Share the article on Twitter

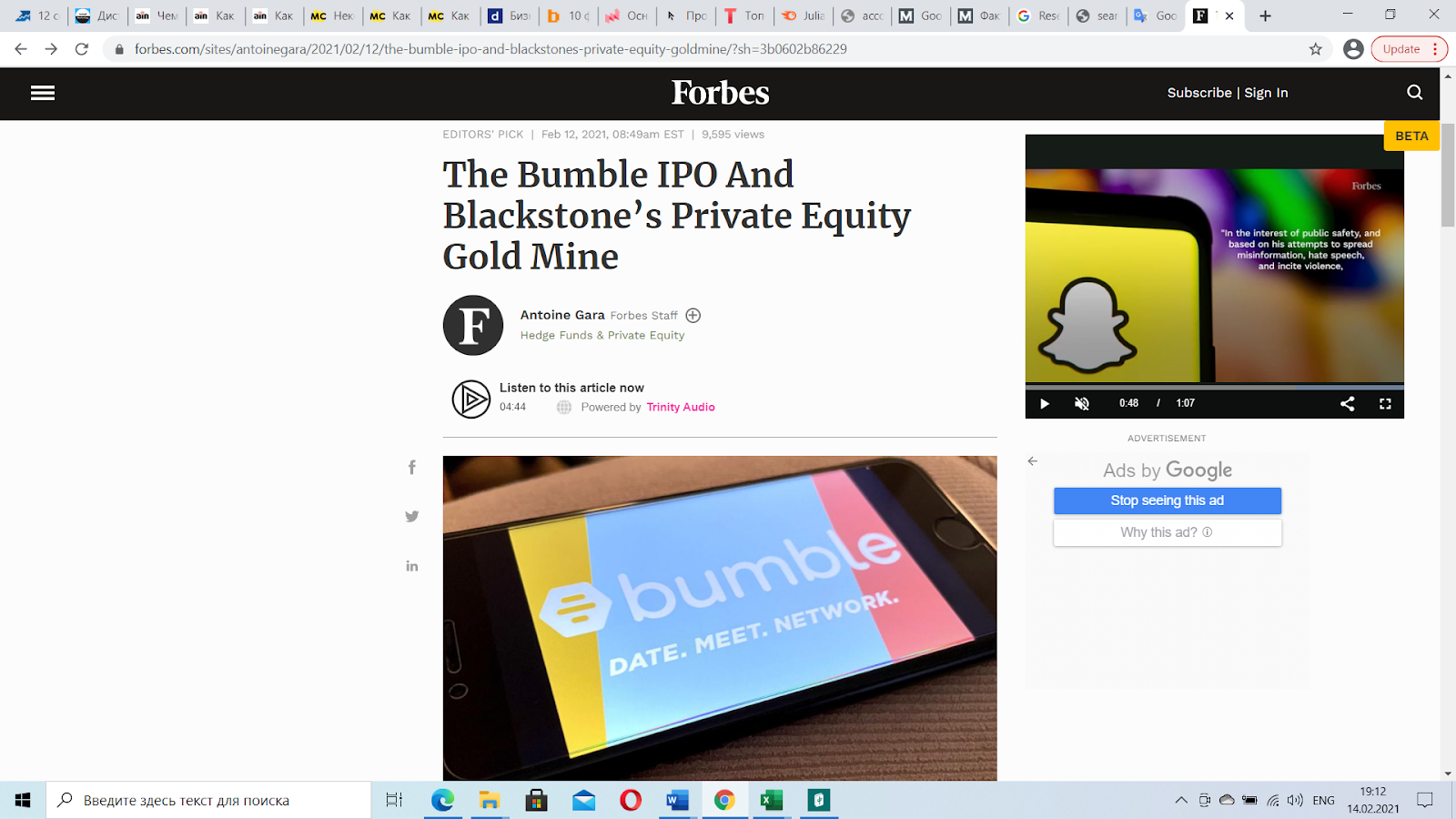pos(412,516)
